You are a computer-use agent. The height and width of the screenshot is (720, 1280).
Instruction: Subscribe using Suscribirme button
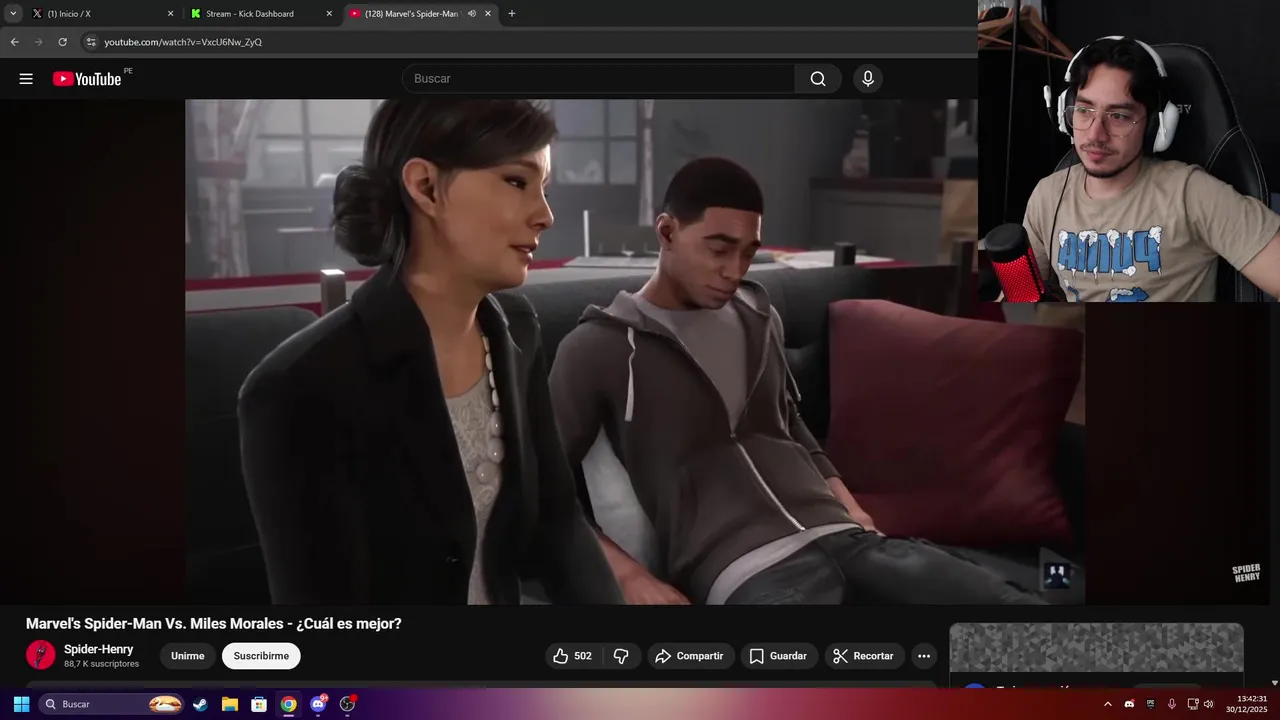[x=261, y=656]
